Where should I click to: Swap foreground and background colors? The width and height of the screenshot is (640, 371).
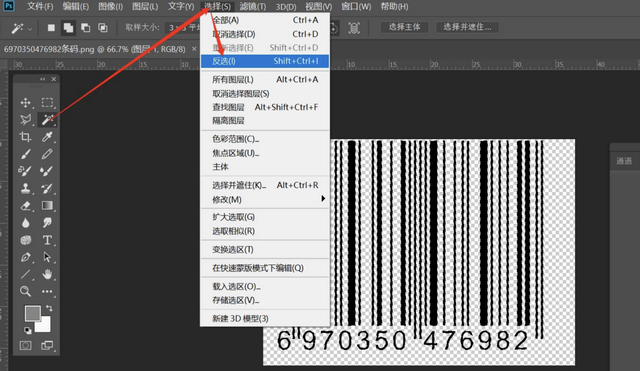[x=49, y=308]
